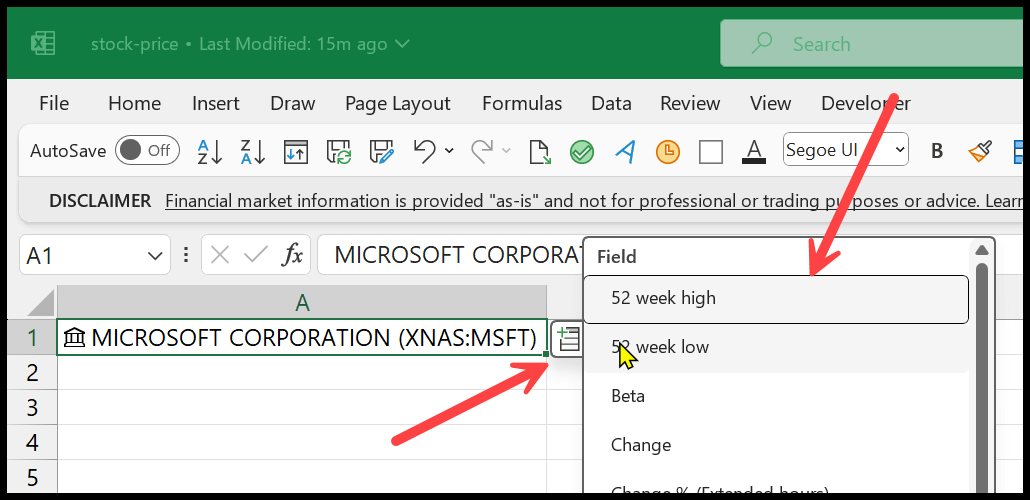Click the Name Box showing A1

tap(95, 255)
